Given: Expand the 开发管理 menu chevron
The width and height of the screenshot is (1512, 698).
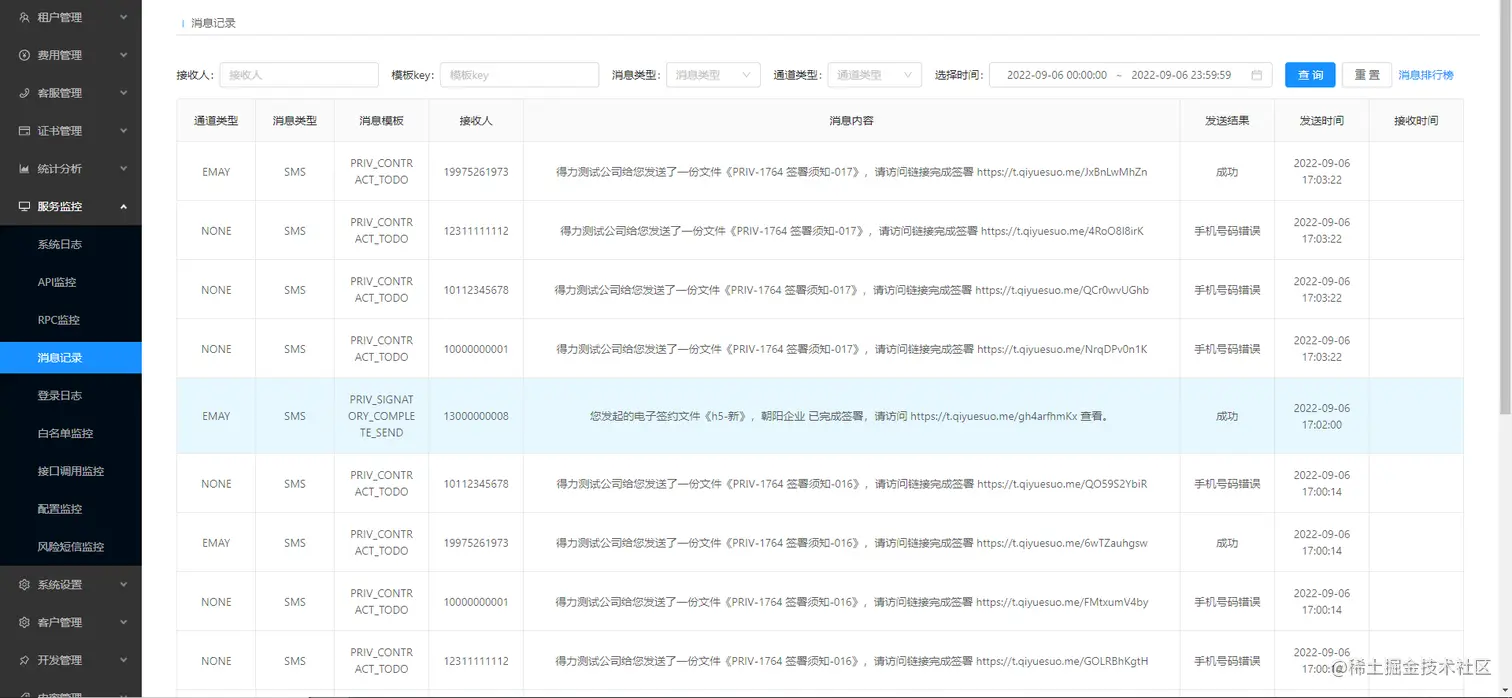Looking at the screenshot, I should [123, 661].
